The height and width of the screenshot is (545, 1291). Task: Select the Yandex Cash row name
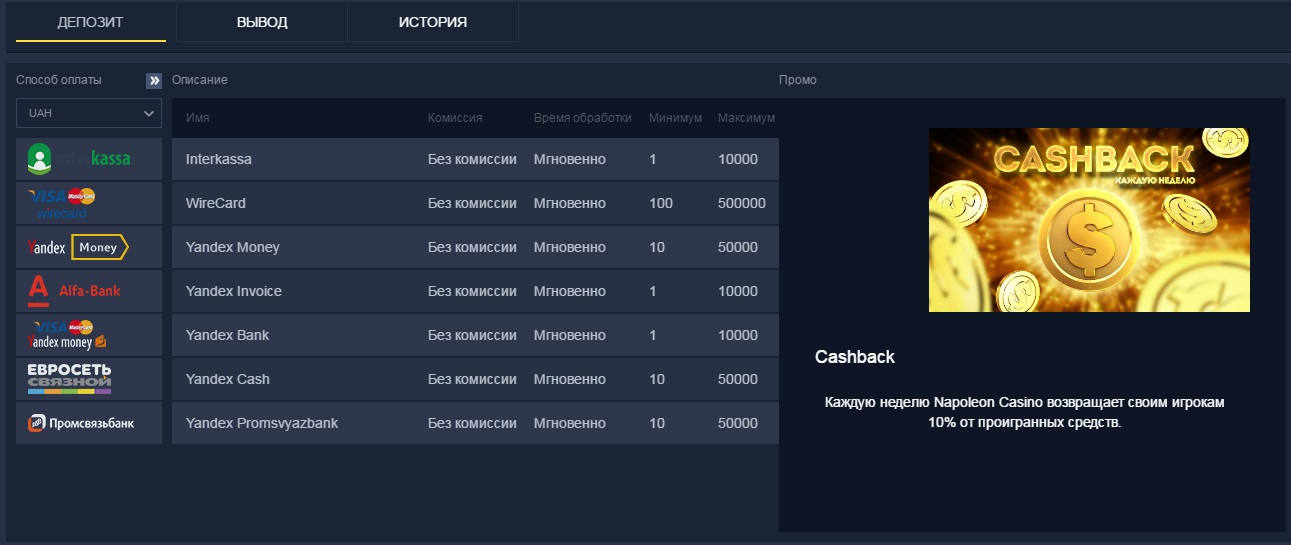228,379
